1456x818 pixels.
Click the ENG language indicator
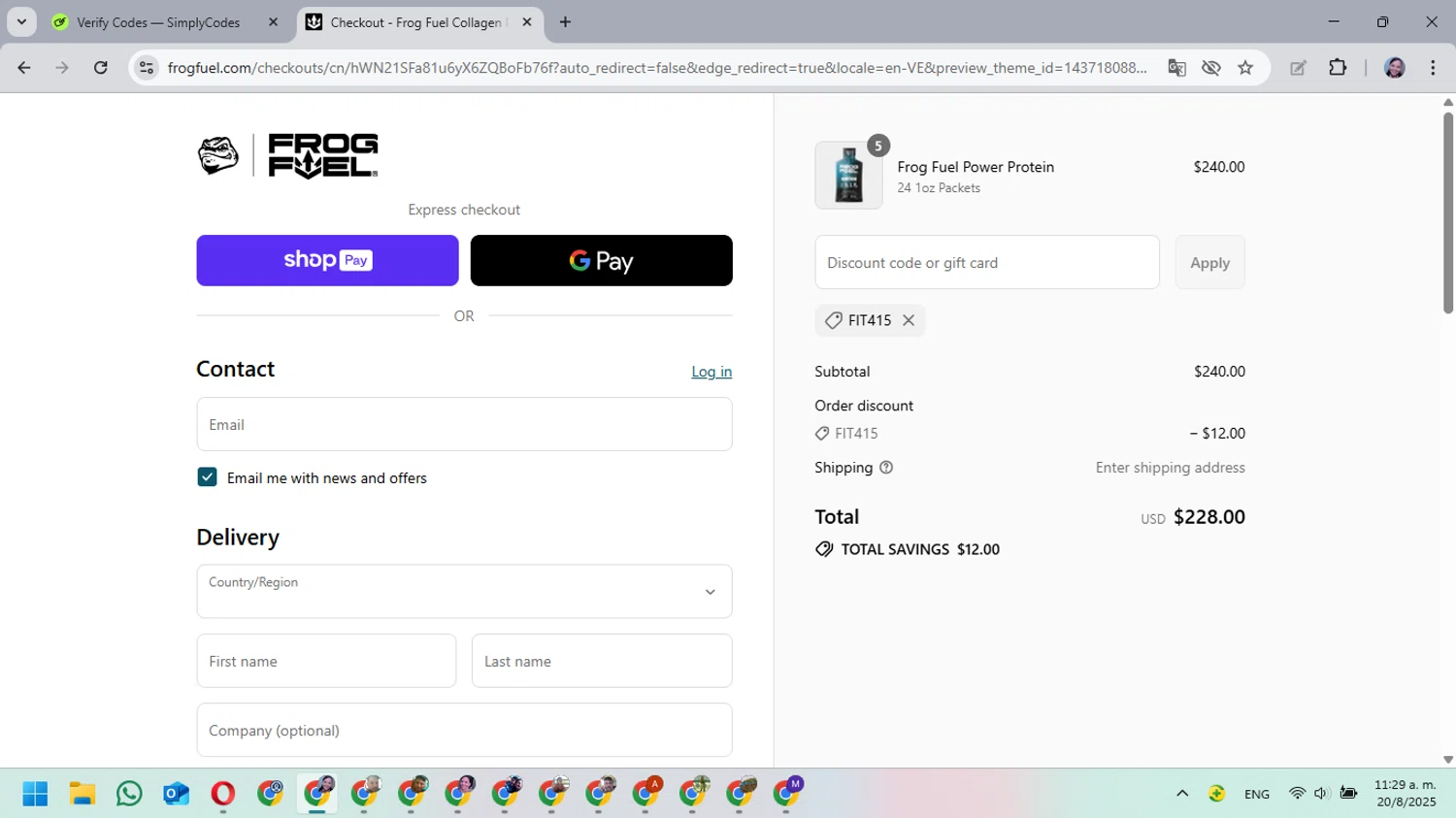1257,794
